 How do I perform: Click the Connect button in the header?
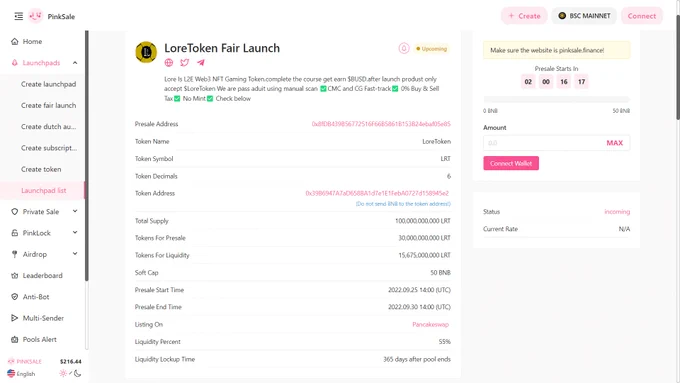click(x=641, y=16)
